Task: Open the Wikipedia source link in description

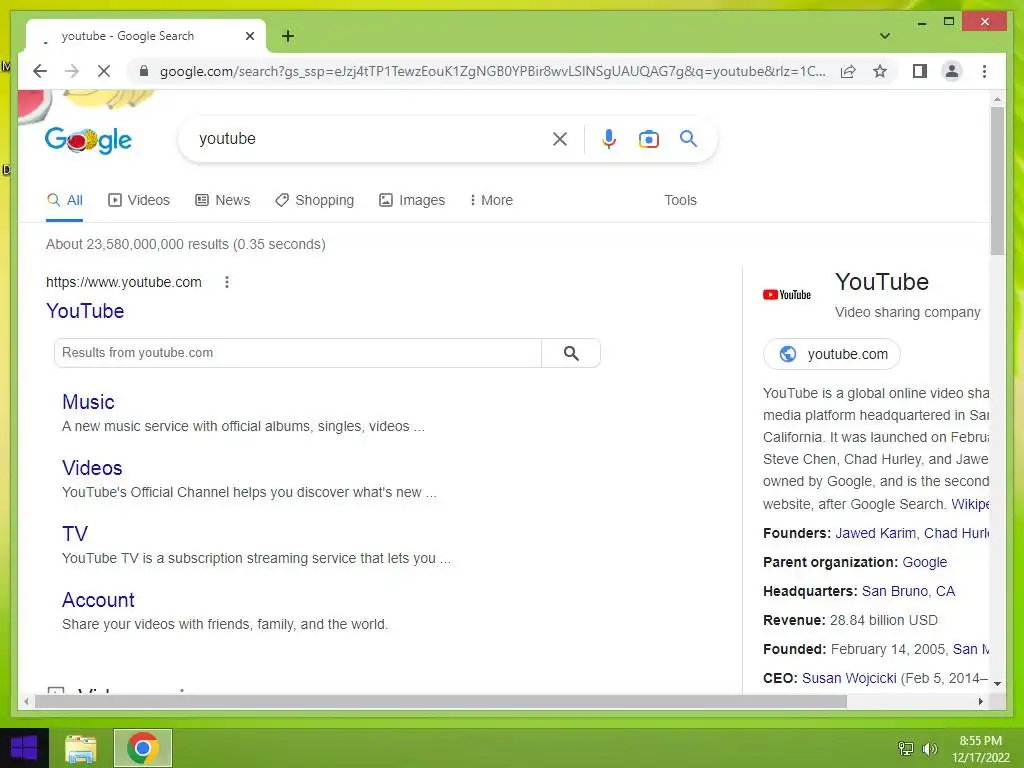Action: (970, 504)
